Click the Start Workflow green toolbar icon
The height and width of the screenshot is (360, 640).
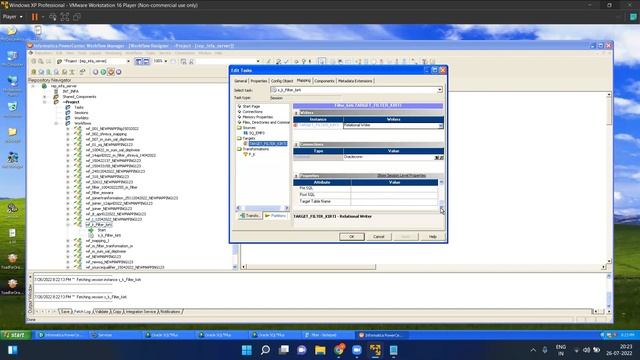pyautogui.click(x=103, y=72)
